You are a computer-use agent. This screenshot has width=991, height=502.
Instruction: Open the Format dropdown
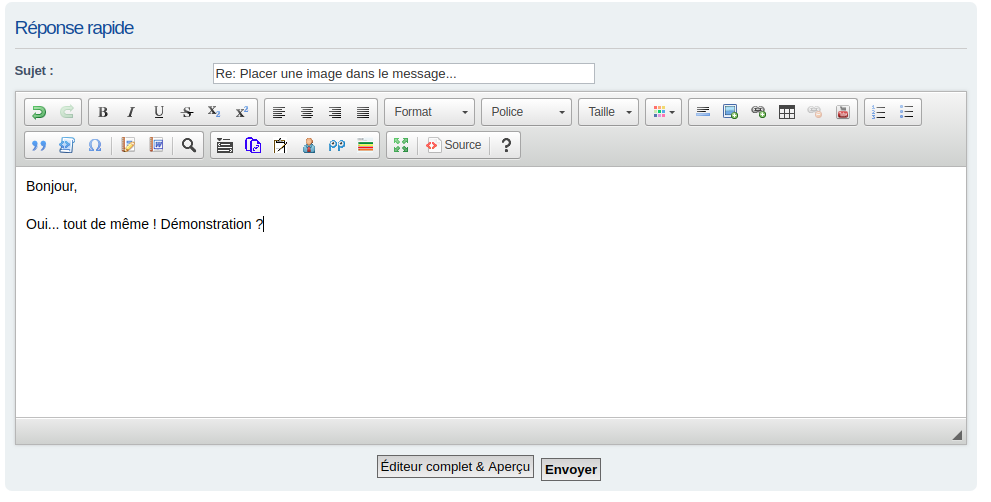tap(429, 112)
